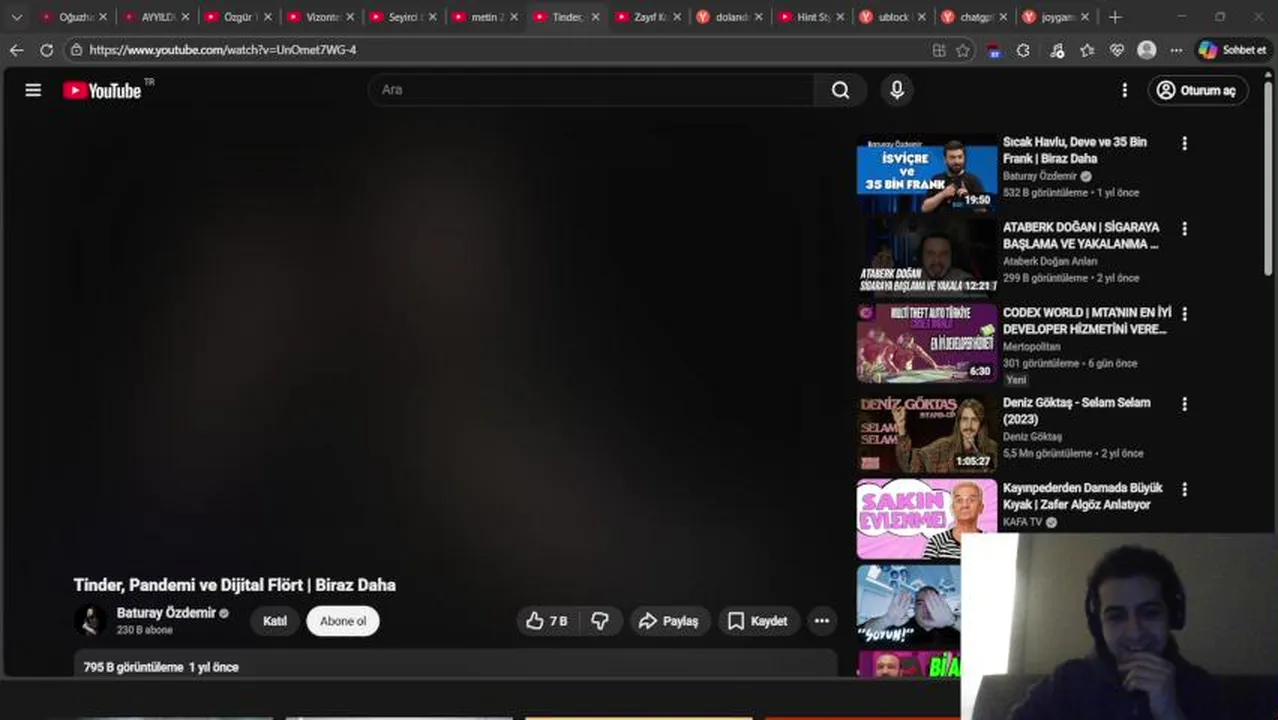The image size is (1278, 720).
Task: Open Sıcak Havlu, Deve video thumbnail
Action: pos(927,171)
